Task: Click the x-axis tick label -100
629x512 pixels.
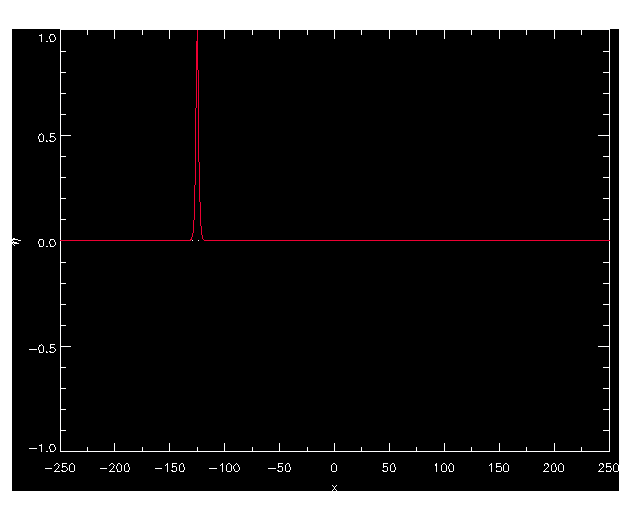Action: pos(225,469)
